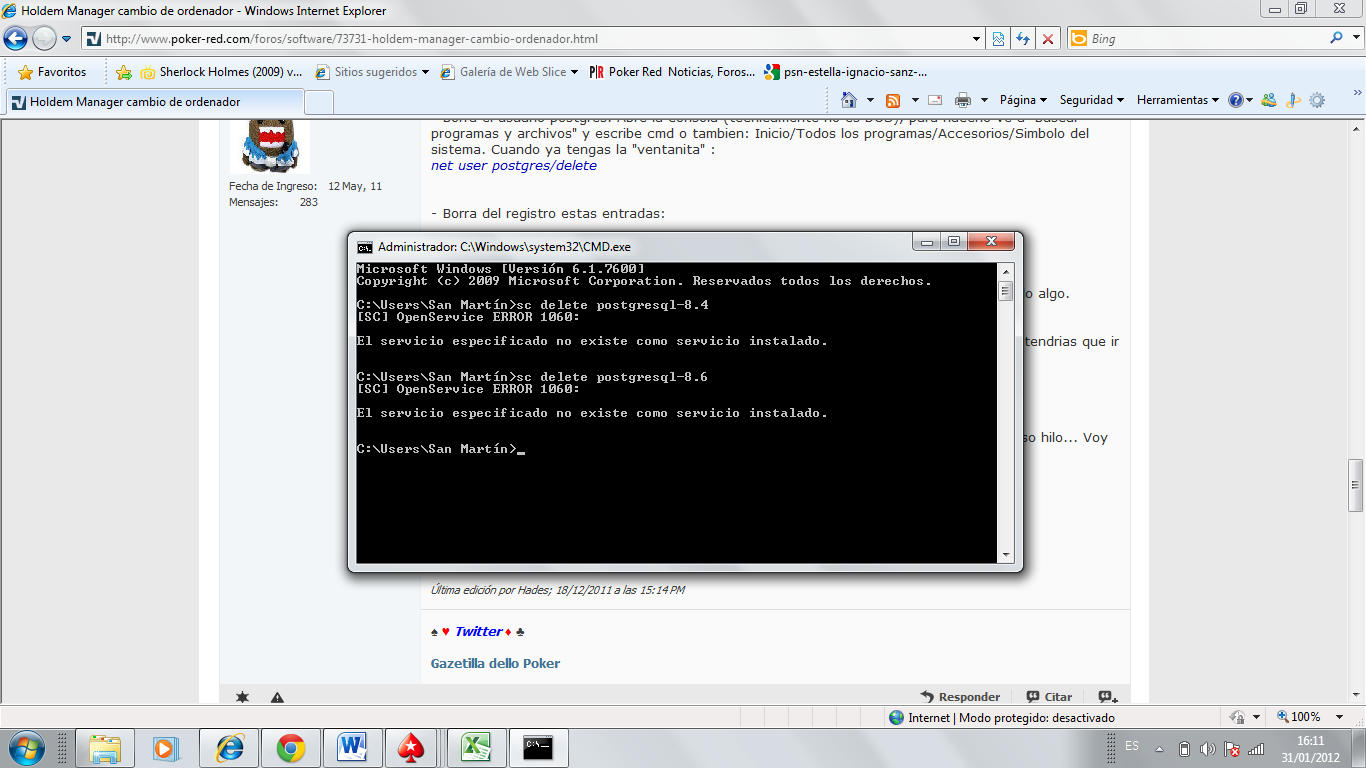The width and height of the screenshot is (1366, 768).
Task: Click the Internet zone globe icon in status bar
Action: pyautogui.click(x=897, y=717)
